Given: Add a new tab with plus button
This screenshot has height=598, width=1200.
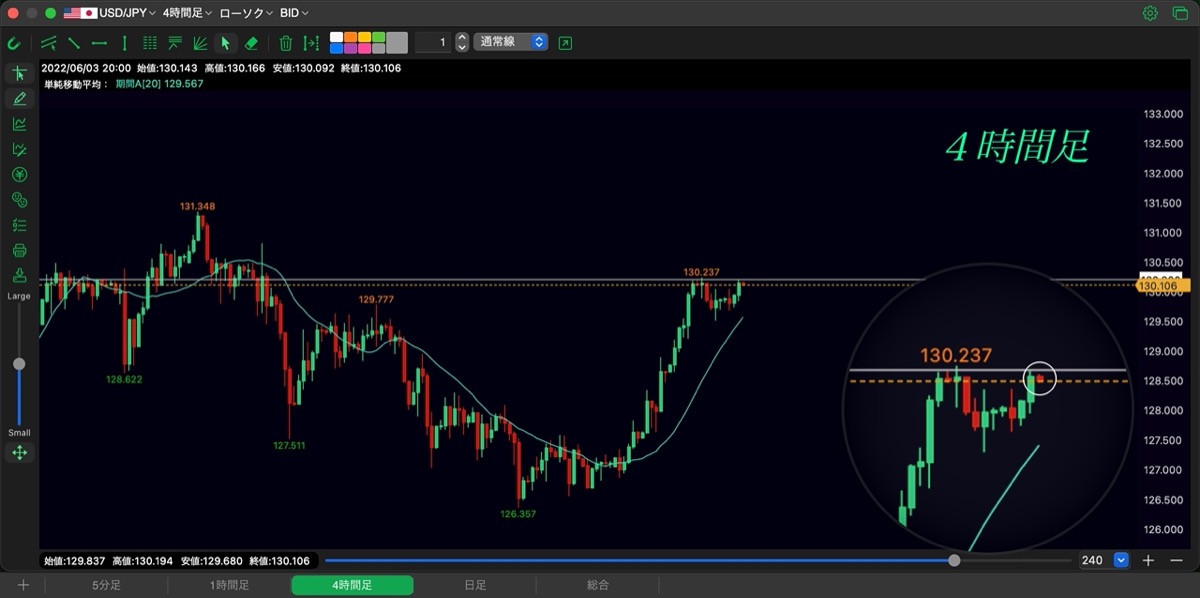Looking at the screenshot, I should pos(24,585).
